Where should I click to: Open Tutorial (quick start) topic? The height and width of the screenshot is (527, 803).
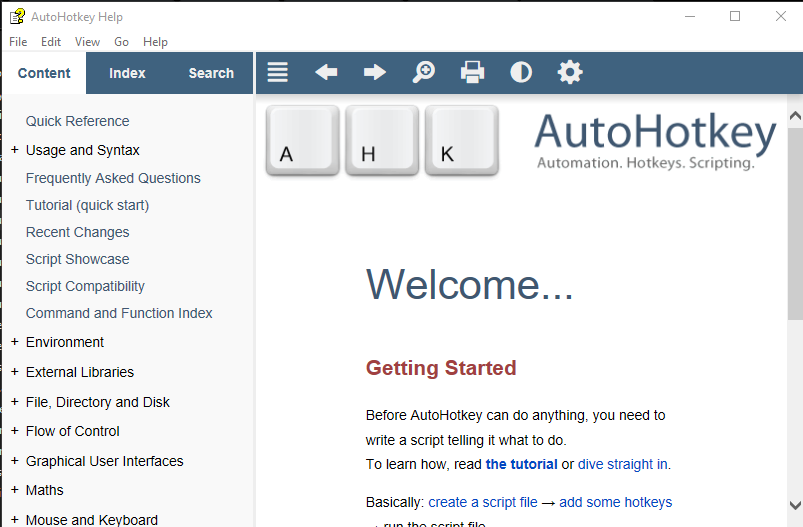(x=88, y=205)
